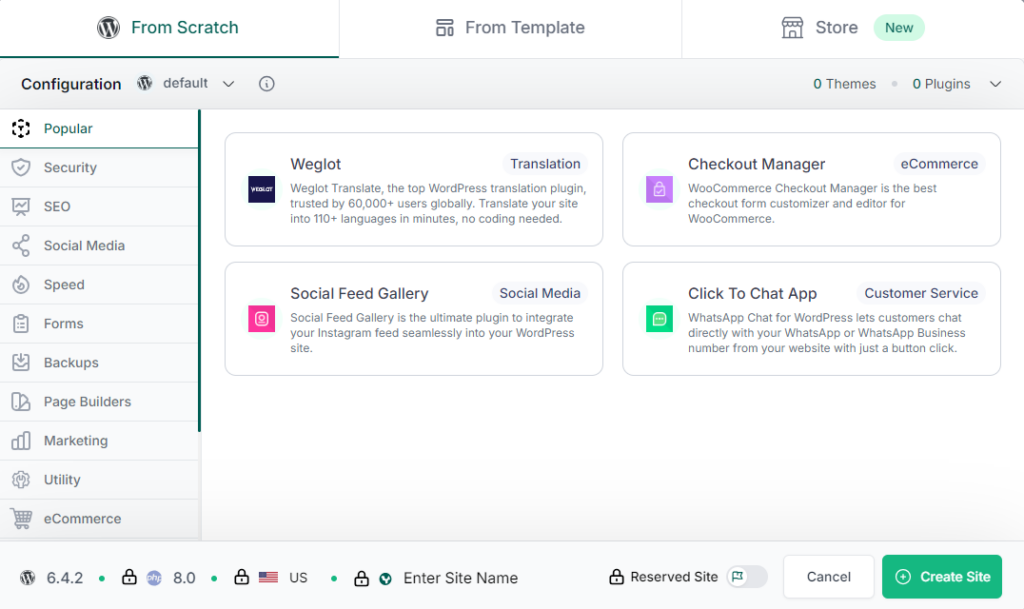Click the WordPress icon beside default
Image resolution: width=1024 pixels, height=609 pixels.
click(x=145, y=83)
